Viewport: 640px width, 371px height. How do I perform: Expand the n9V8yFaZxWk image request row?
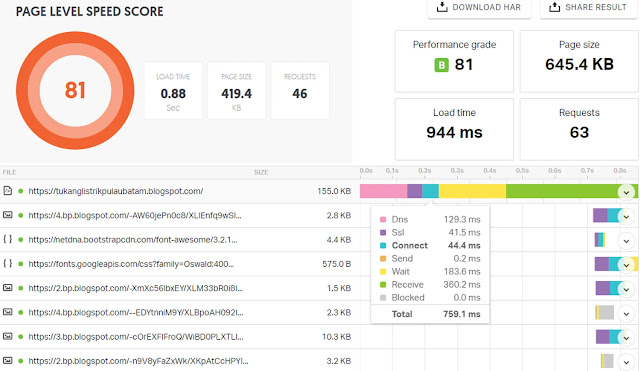[x=626, y=362]
